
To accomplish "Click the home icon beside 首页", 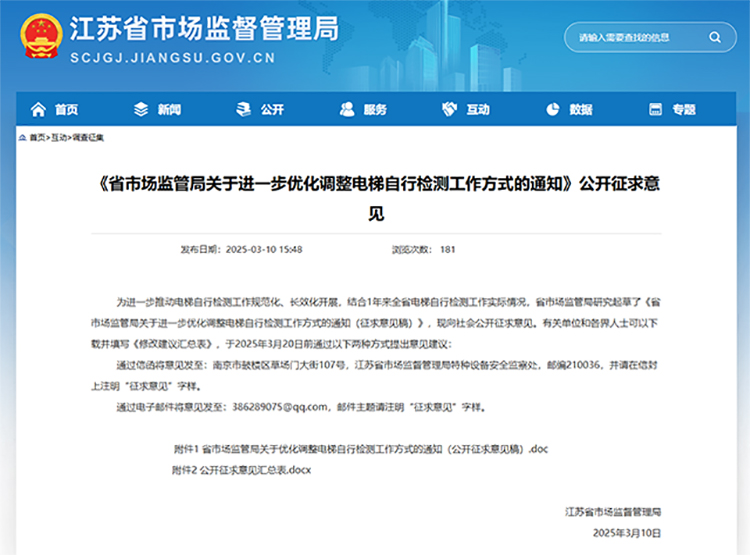I will (39, 109).
